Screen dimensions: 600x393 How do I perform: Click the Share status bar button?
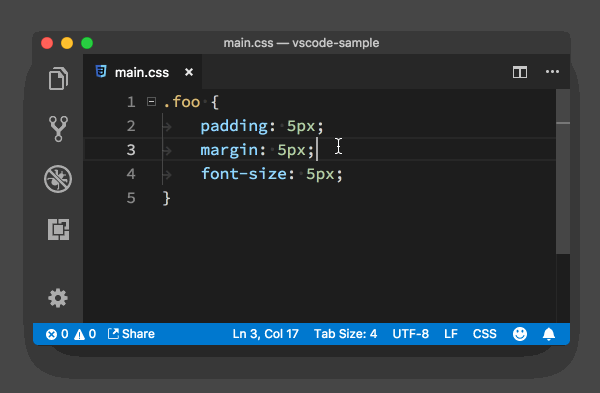131,334
